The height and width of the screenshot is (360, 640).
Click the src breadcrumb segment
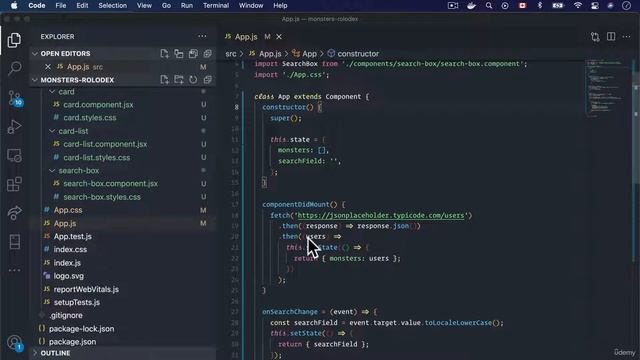pos(231,53)
